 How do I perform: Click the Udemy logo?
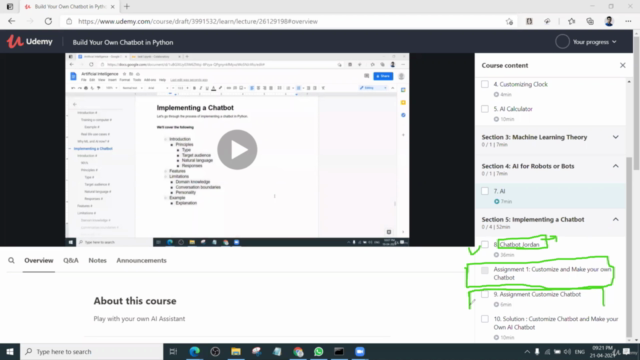[30, 42]
